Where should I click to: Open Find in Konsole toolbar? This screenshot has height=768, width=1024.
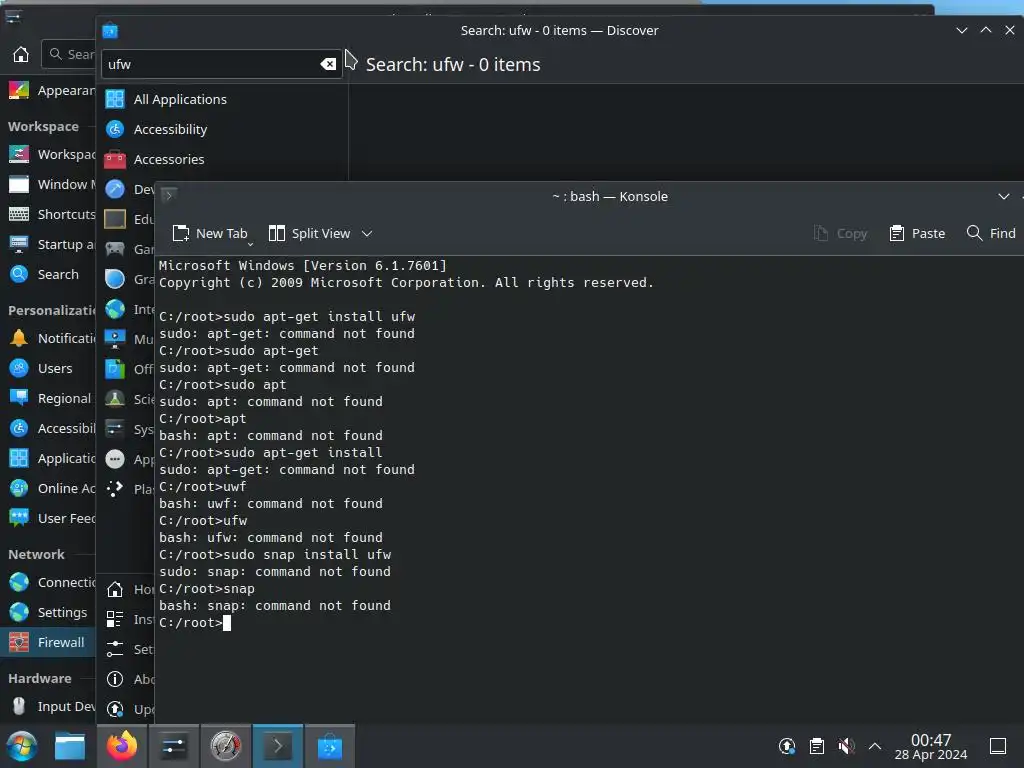[991, 234]
